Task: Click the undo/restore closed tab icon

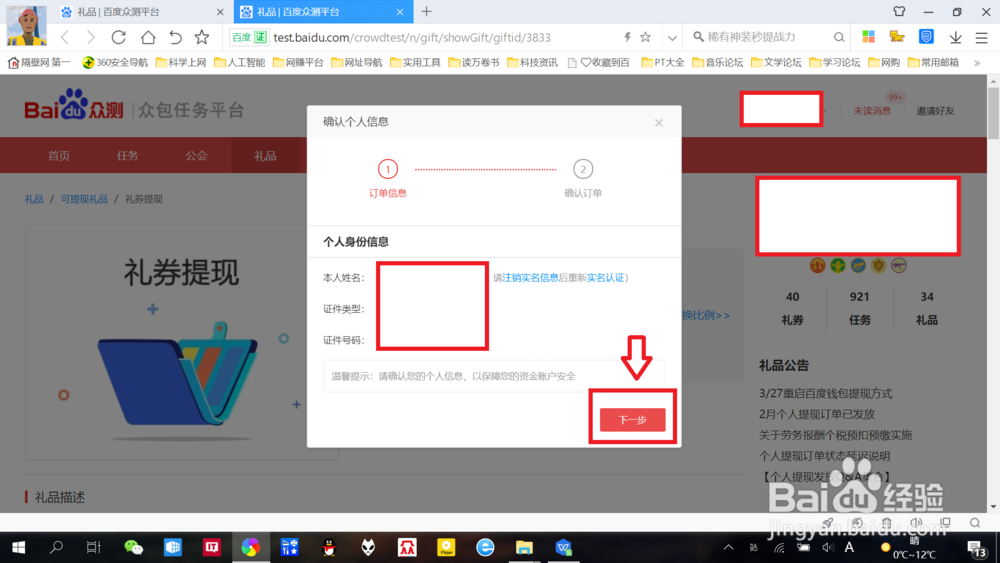Action: coord(175,38)
